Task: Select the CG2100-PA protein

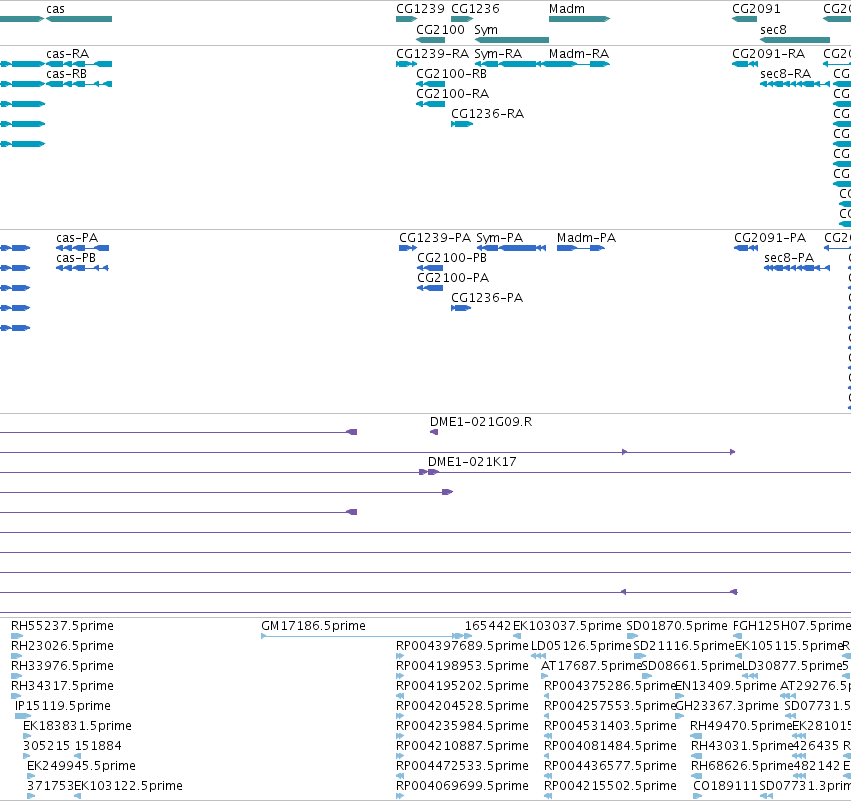Action: tap(430, 288)
